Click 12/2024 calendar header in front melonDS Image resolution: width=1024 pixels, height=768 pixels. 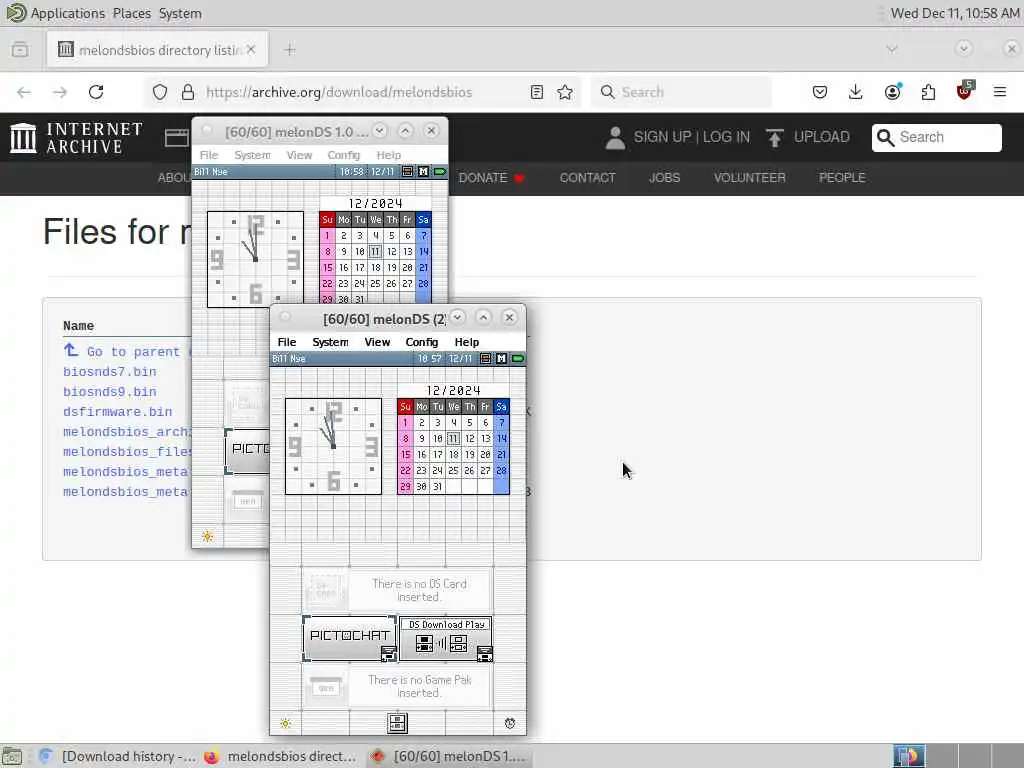(453, 391)
